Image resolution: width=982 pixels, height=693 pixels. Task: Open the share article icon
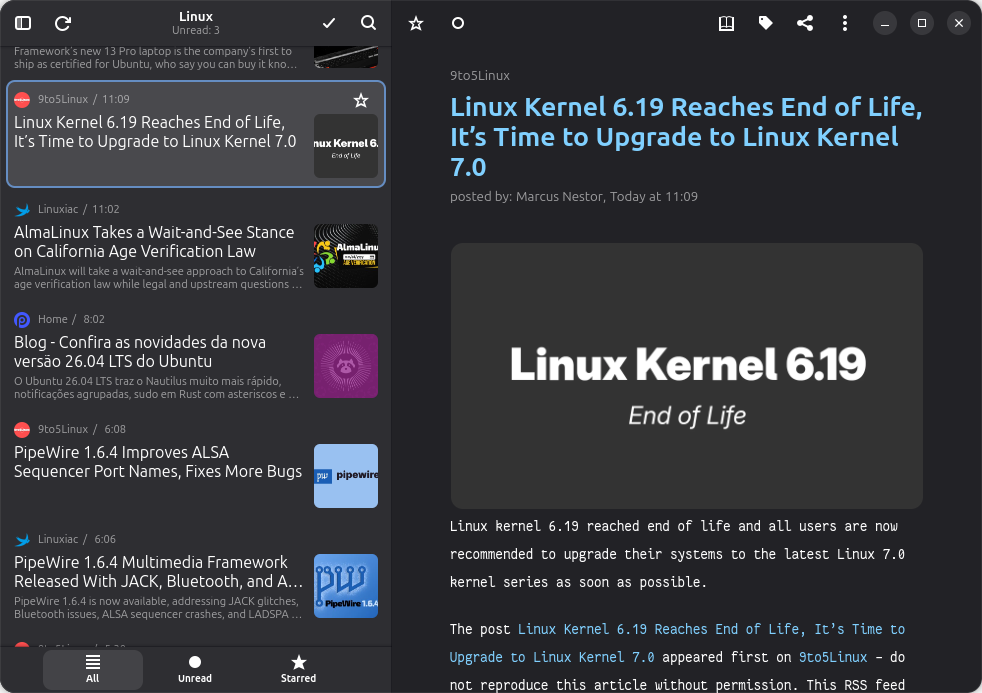[805, 23]
